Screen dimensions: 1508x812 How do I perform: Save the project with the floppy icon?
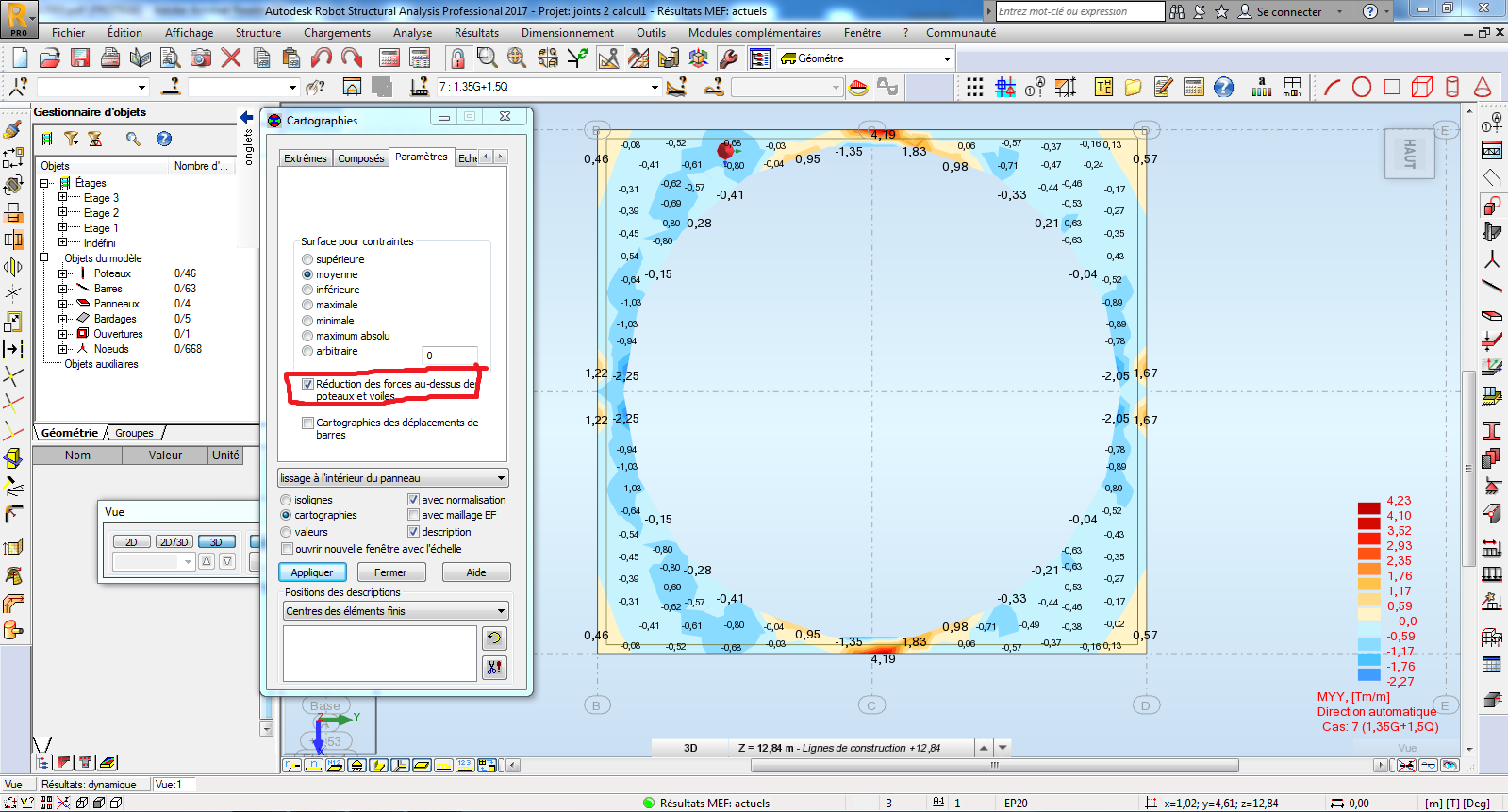[x=80, y=58]
